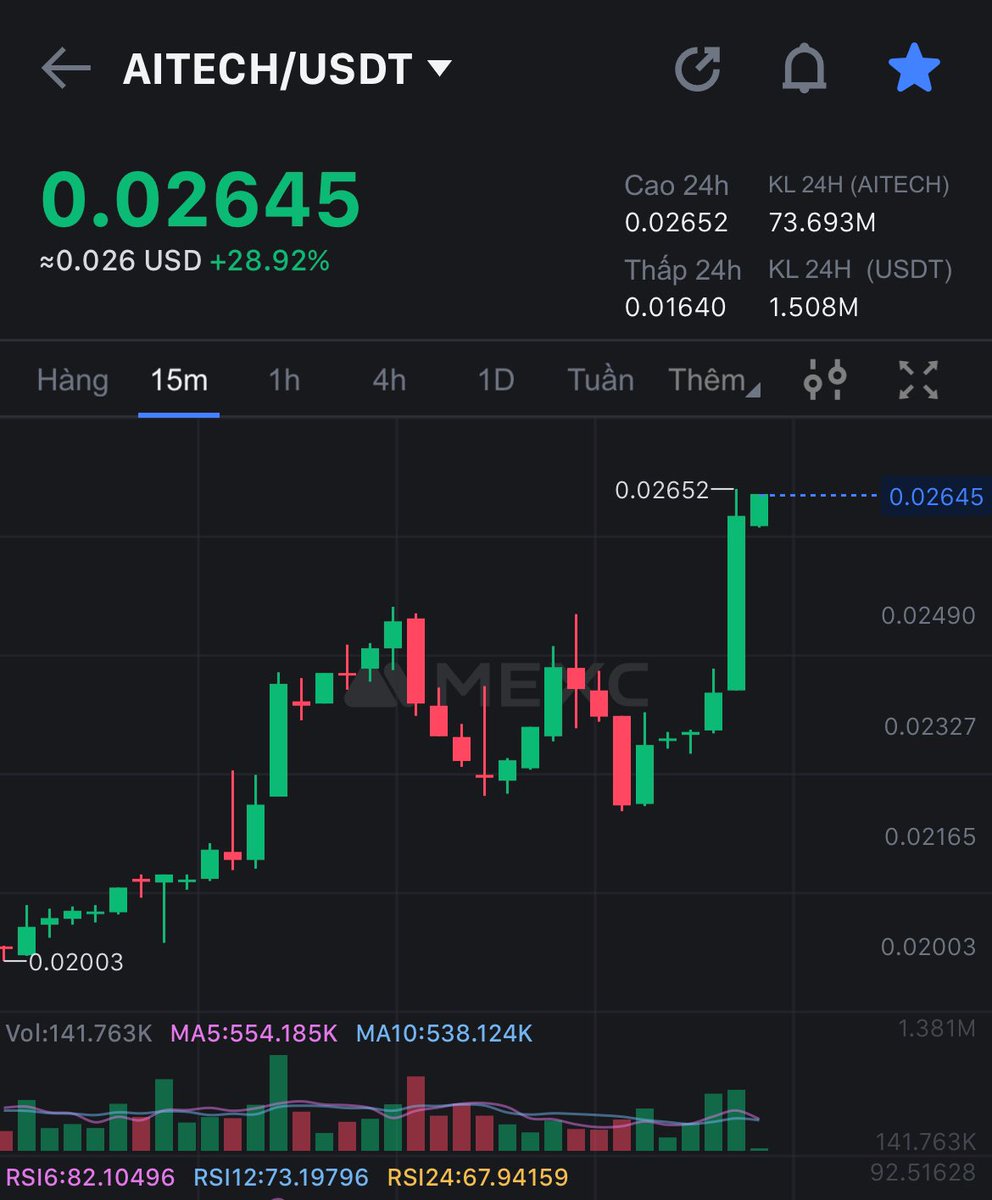Image resolution: width=992 pixels, height=1200 pixels.
Task: Tap the MA5:554.185K volume label
Action: (x=254, y=1033)
